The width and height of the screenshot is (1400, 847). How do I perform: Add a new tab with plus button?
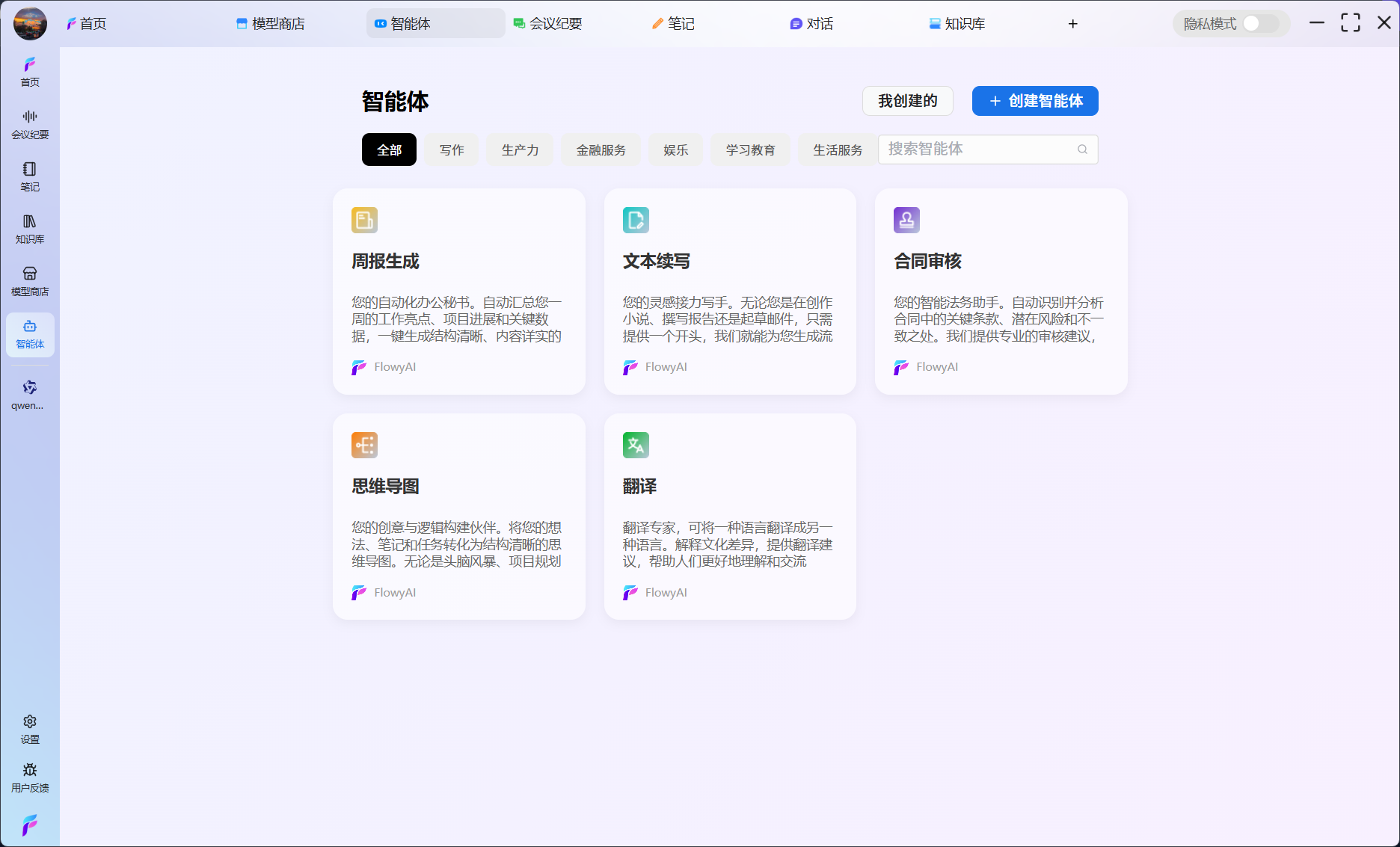(1072, 24)
